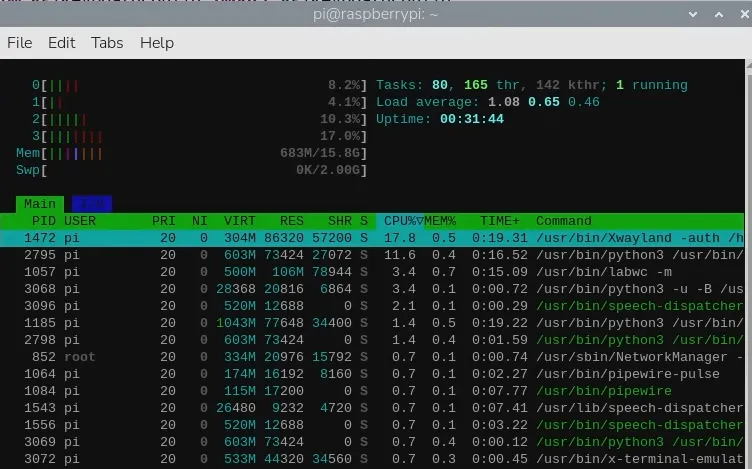Sort by the TIME+ column header
This screenshot has height=469, width=752.
click(x=500, y=221)
